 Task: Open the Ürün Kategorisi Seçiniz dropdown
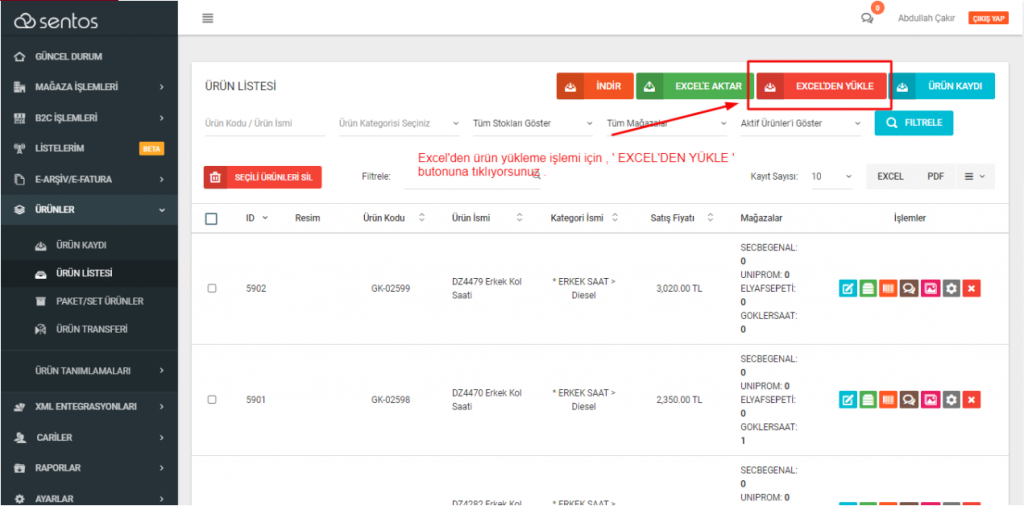point(398,123)
